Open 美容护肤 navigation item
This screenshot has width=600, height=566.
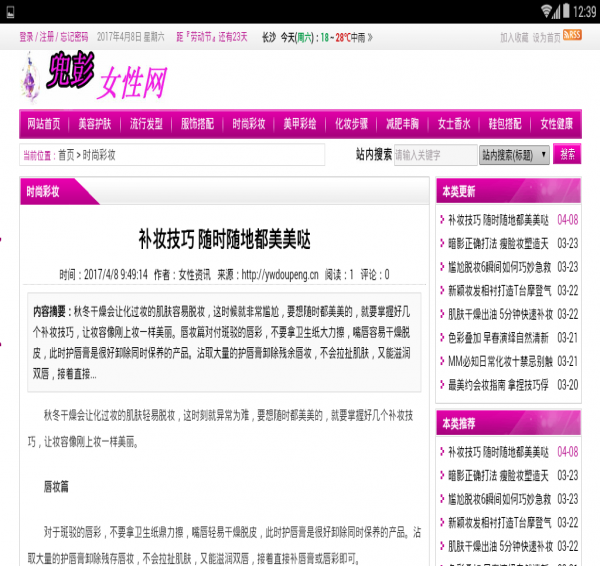[95, 124]
